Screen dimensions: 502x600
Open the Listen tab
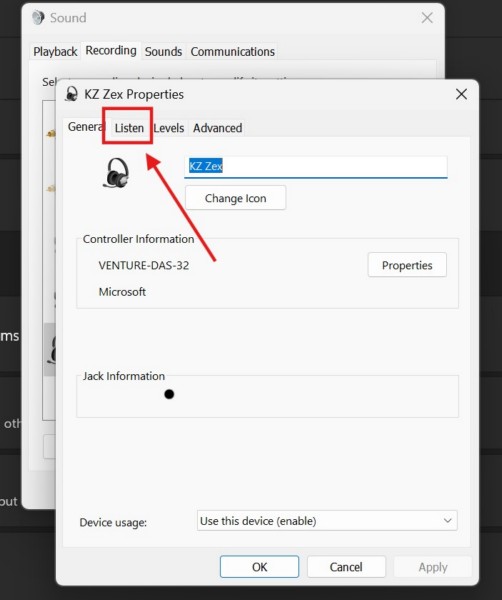(129, 128)
